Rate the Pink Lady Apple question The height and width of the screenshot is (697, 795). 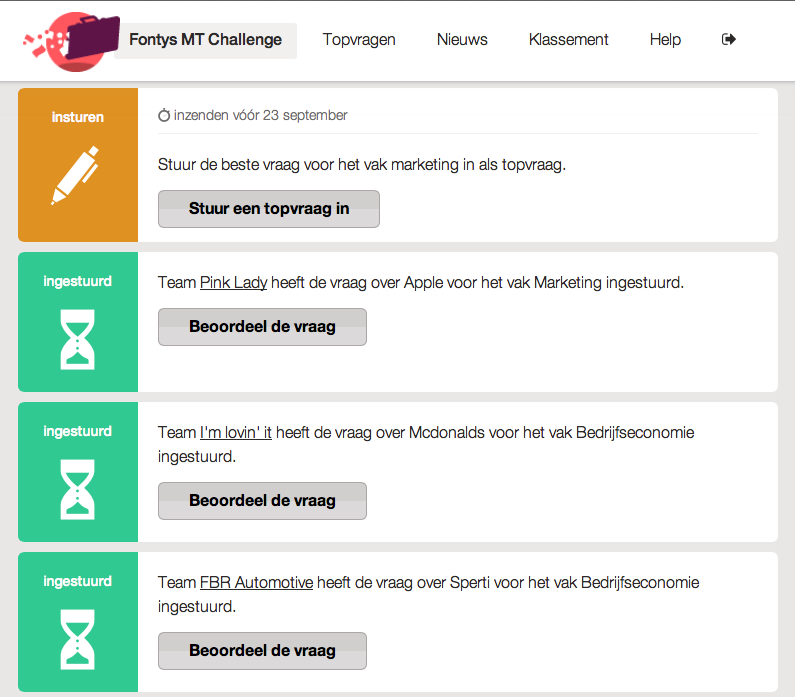(262, 327)
